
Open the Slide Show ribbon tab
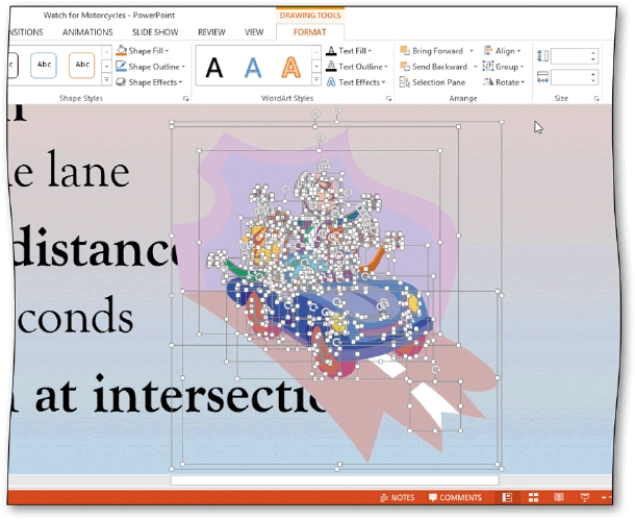[155, 32]
